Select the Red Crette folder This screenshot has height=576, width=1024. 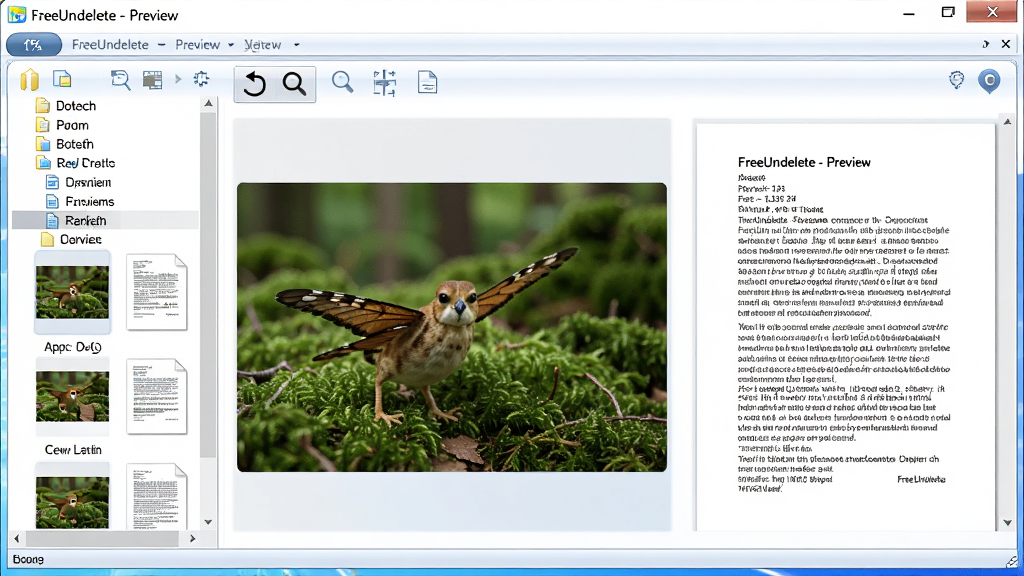pos(86,163)
